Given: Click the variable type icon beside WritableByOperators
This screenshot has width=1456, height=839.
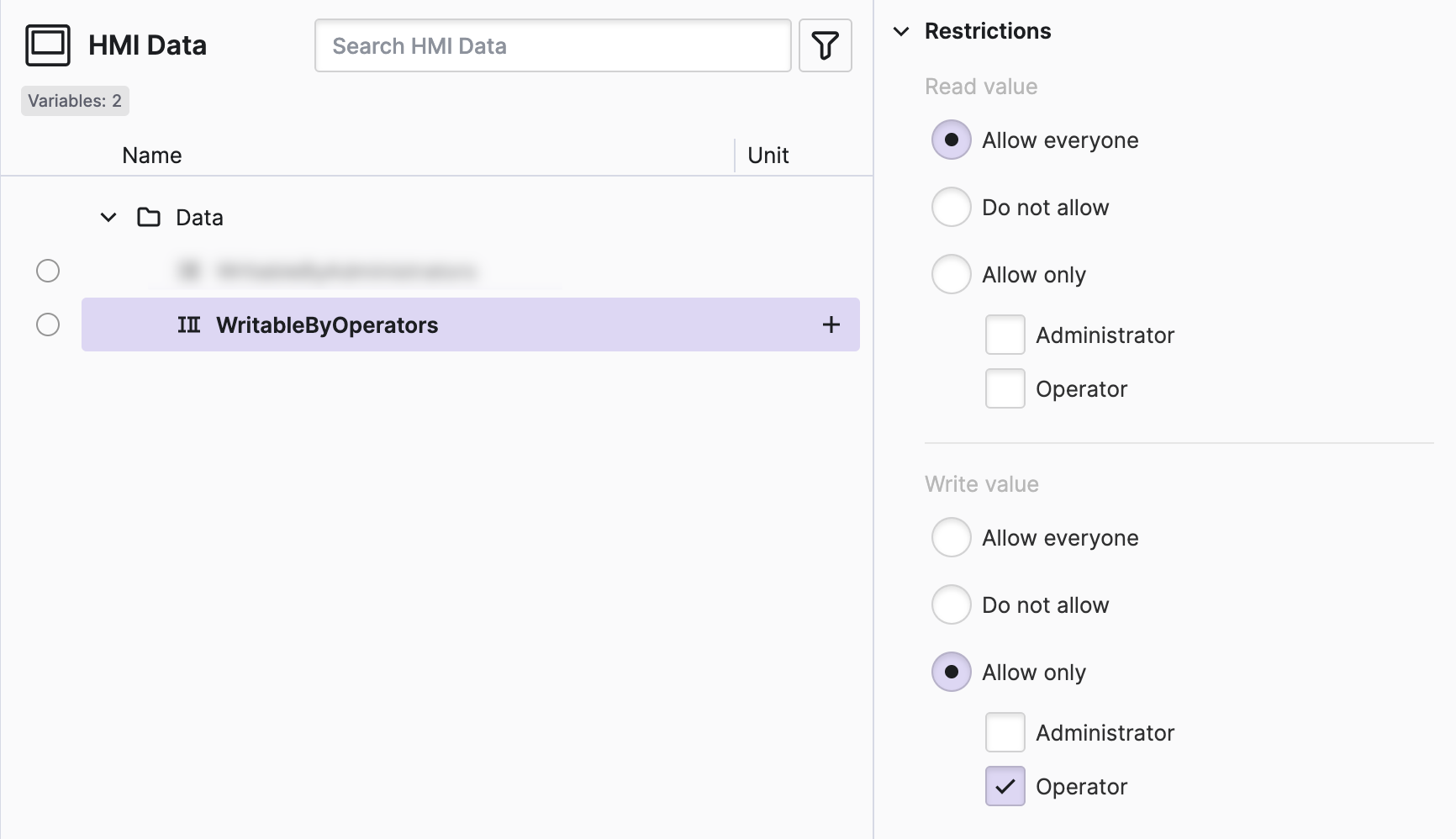Looking at the screenshot, I should [189, 325].
